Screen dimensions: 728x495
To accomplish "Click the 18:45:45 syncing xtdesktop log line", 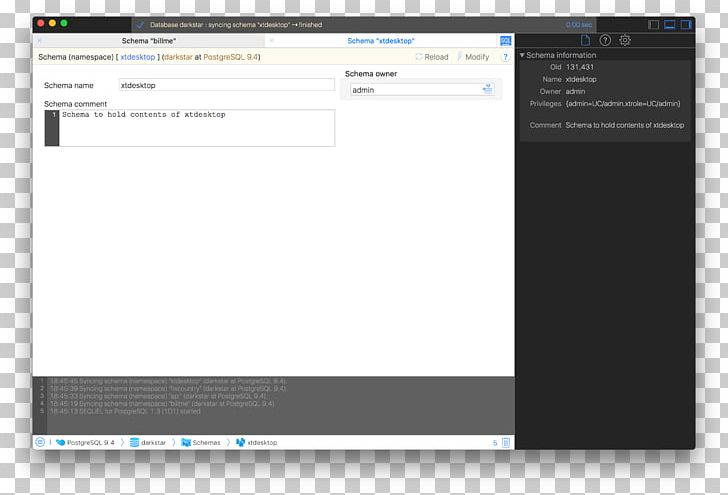I will (168, 381).
